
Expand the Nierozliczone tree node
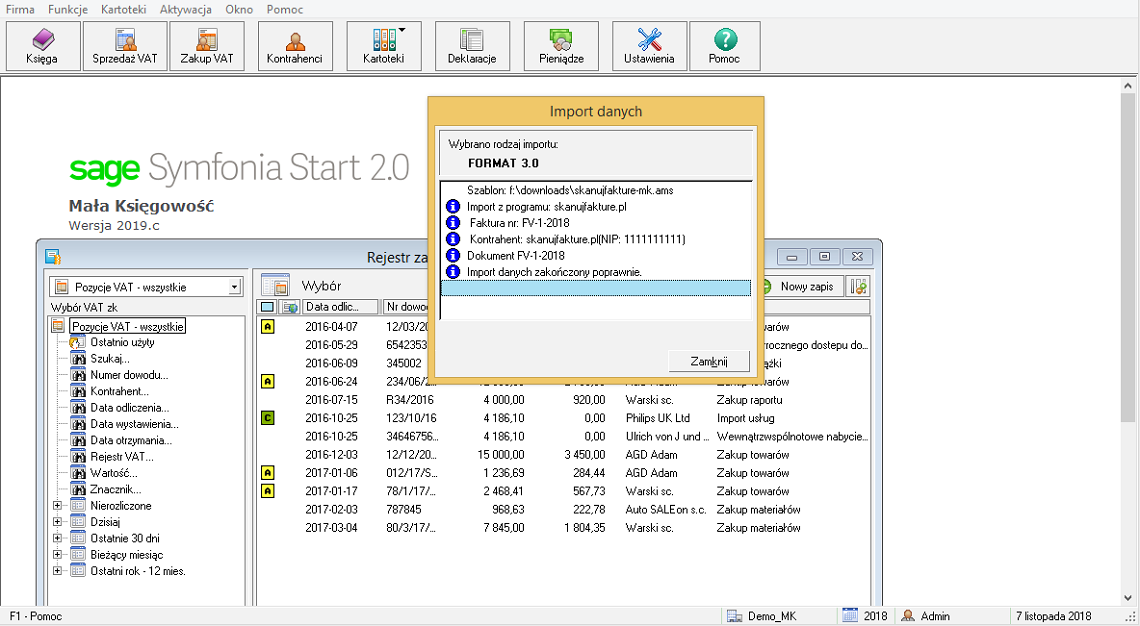tap(57, 506)
